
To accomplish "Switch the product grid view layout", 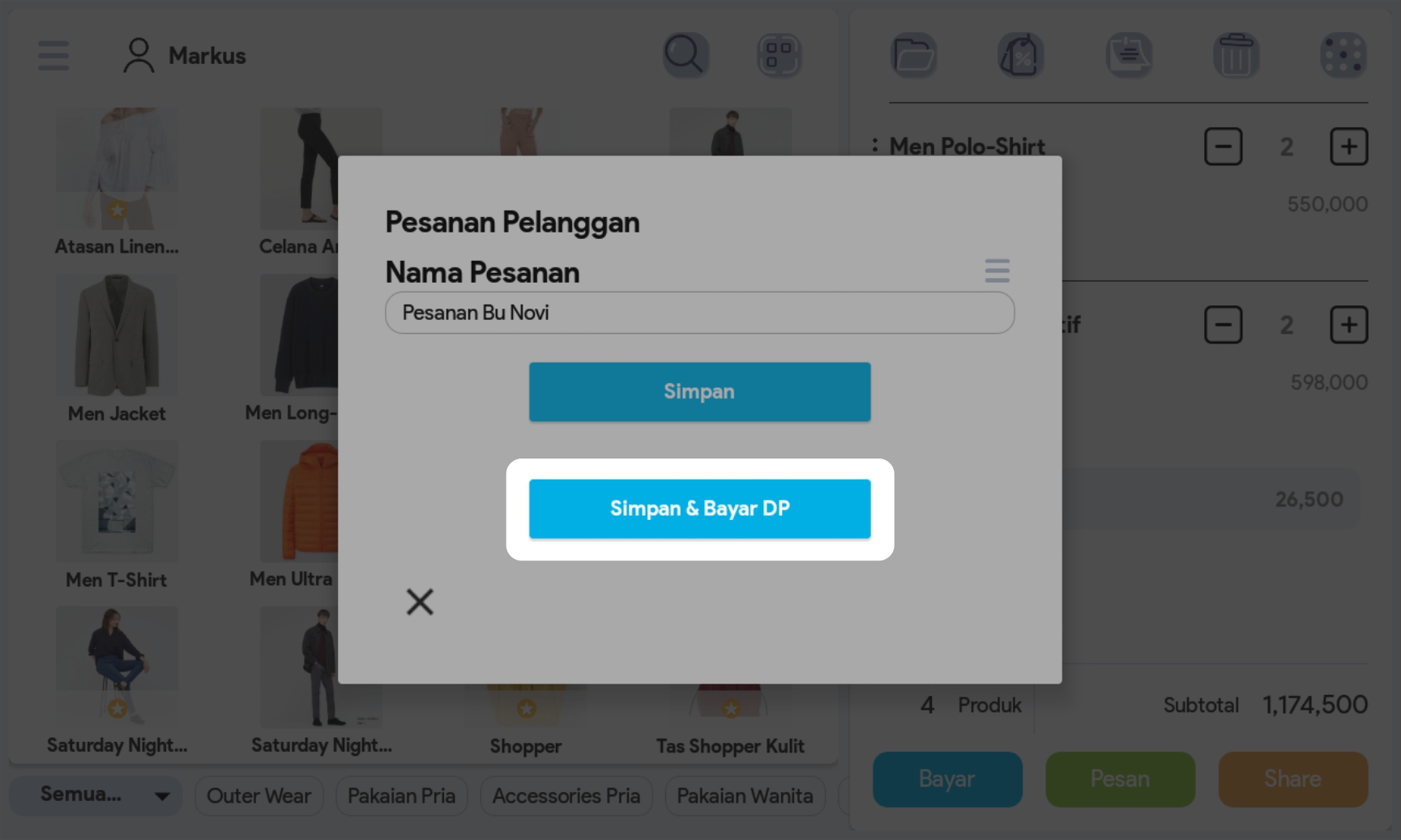I will click(x=779, y=55).
